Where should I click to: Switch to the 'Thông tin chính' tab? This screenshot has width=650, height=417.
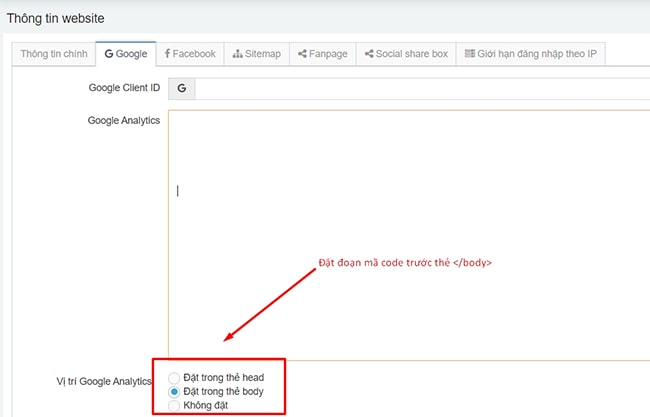(54, 54)
